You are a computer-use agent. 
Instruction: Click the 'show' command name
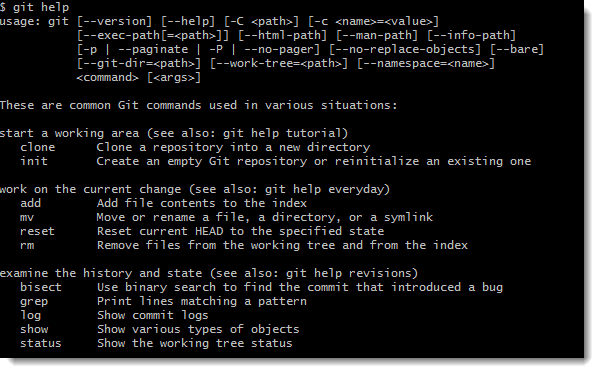34,329
